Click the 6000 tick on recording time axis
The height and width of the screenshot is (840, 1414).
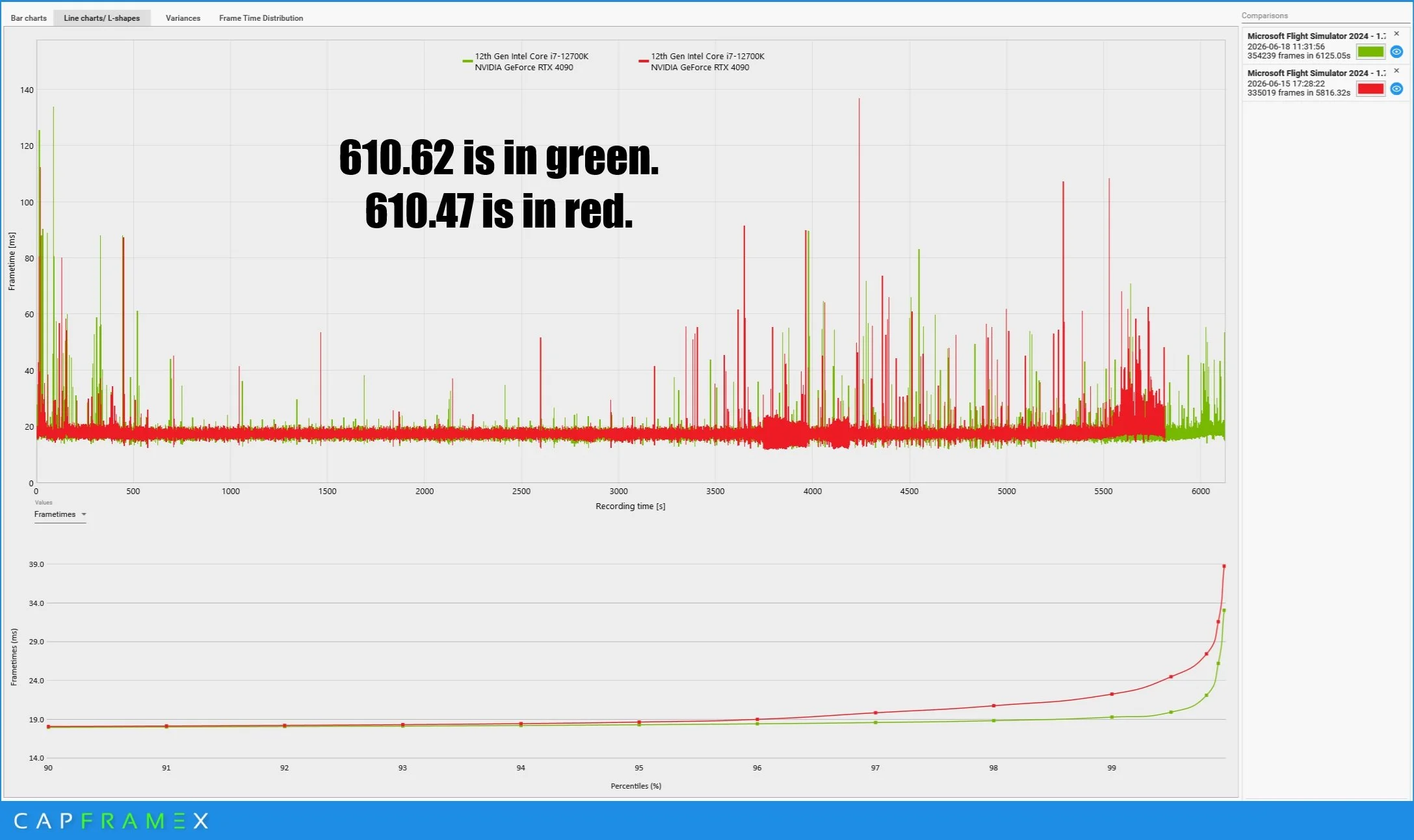tap(1201, 492)
